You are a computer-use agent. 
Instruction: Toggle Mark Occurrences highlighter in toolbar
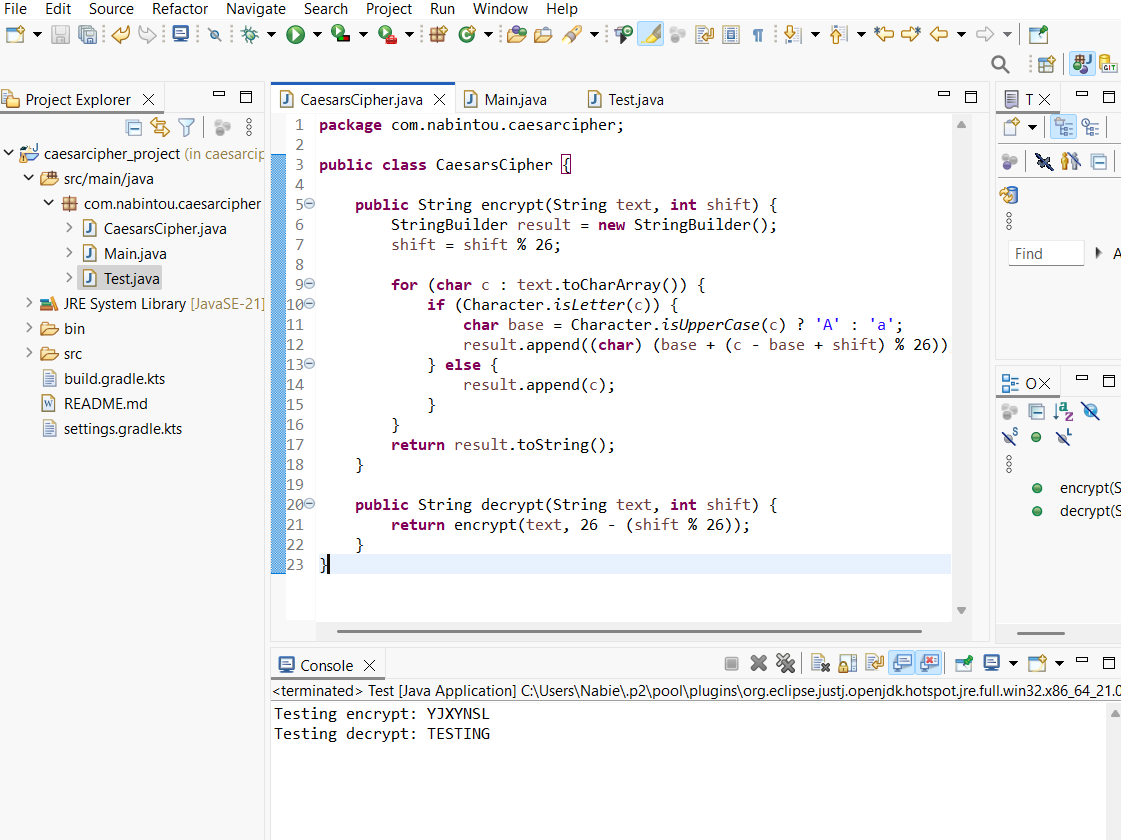tap(651, 34)
